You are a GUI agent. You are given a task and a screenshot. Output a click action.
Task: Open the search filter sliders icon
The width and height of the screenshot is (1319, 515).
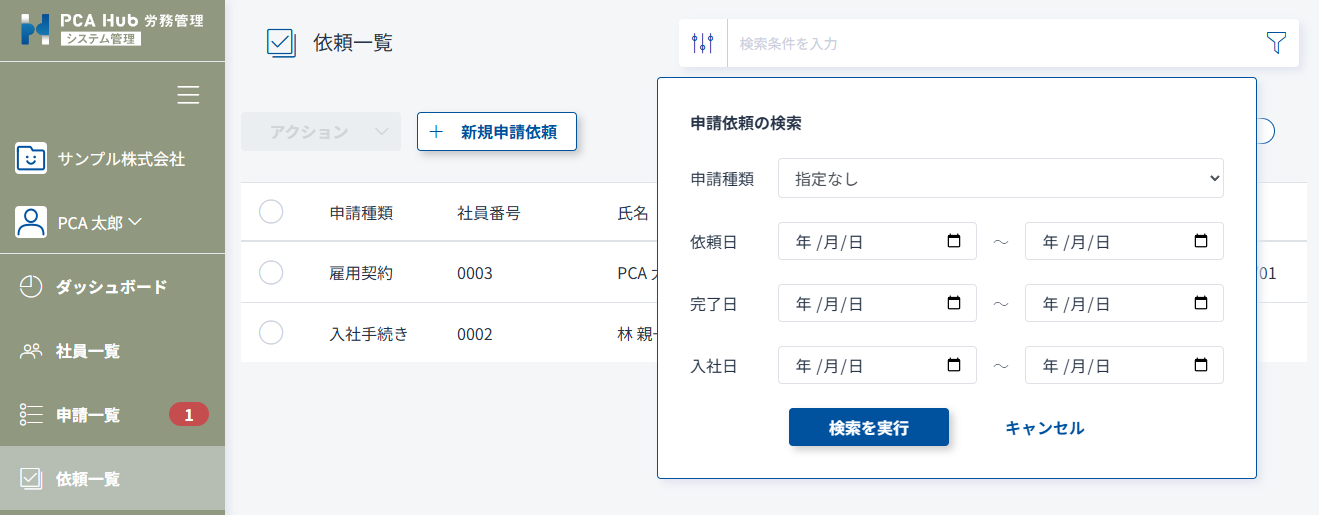tap(703, 43)
